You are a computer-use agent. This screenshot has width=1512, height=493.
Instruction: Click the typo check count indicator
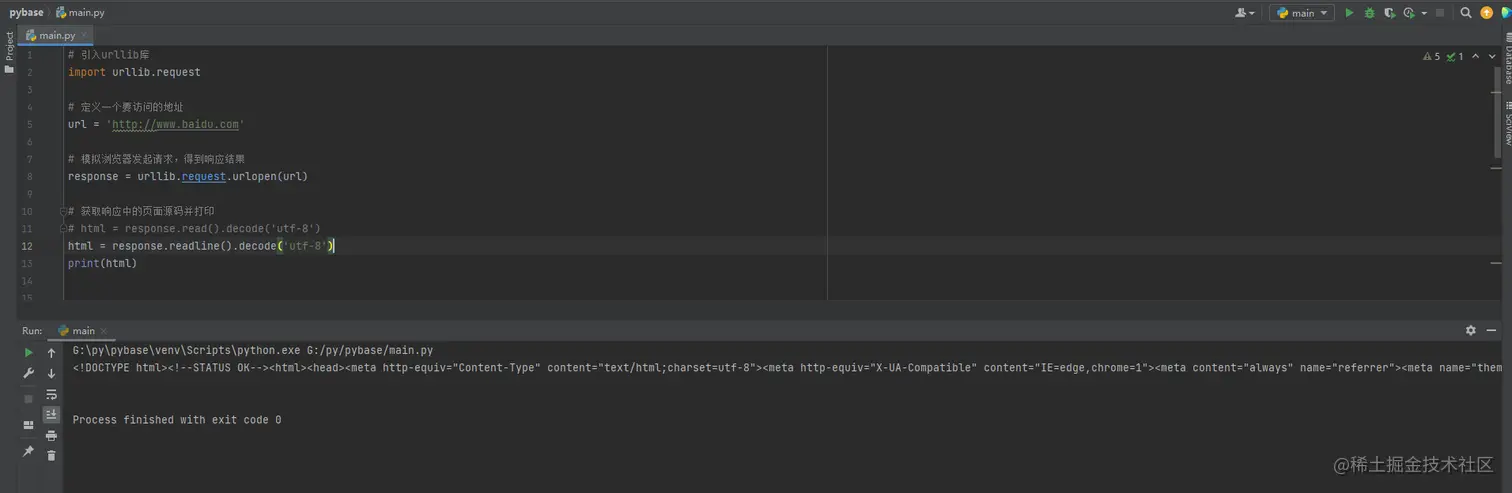pyautogui.click(x=1455, y=57)
